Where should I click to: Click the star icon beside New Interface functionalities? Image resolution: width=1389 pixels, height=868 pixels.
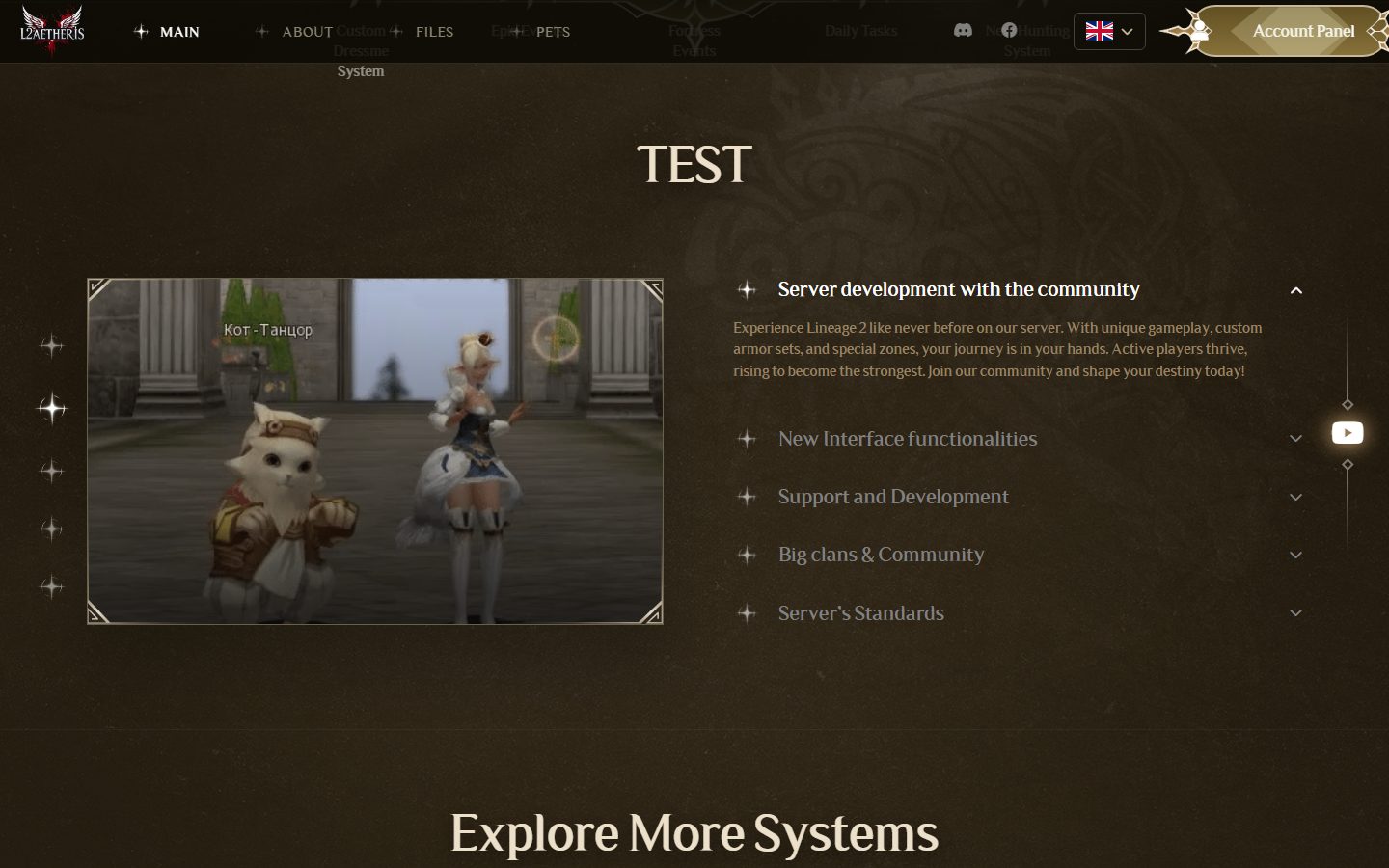747,439
